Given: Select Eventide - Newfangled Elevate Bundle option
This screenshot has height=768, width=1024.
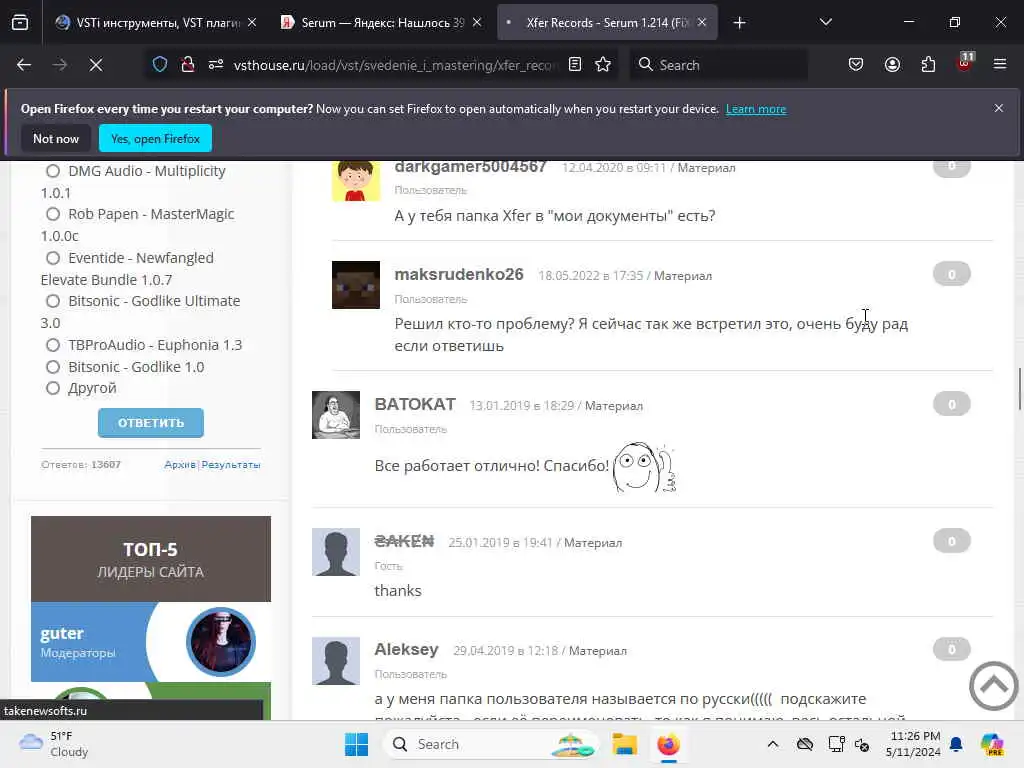Looking at the screenshot, I should pyautogui.click(x=53, y=258).
